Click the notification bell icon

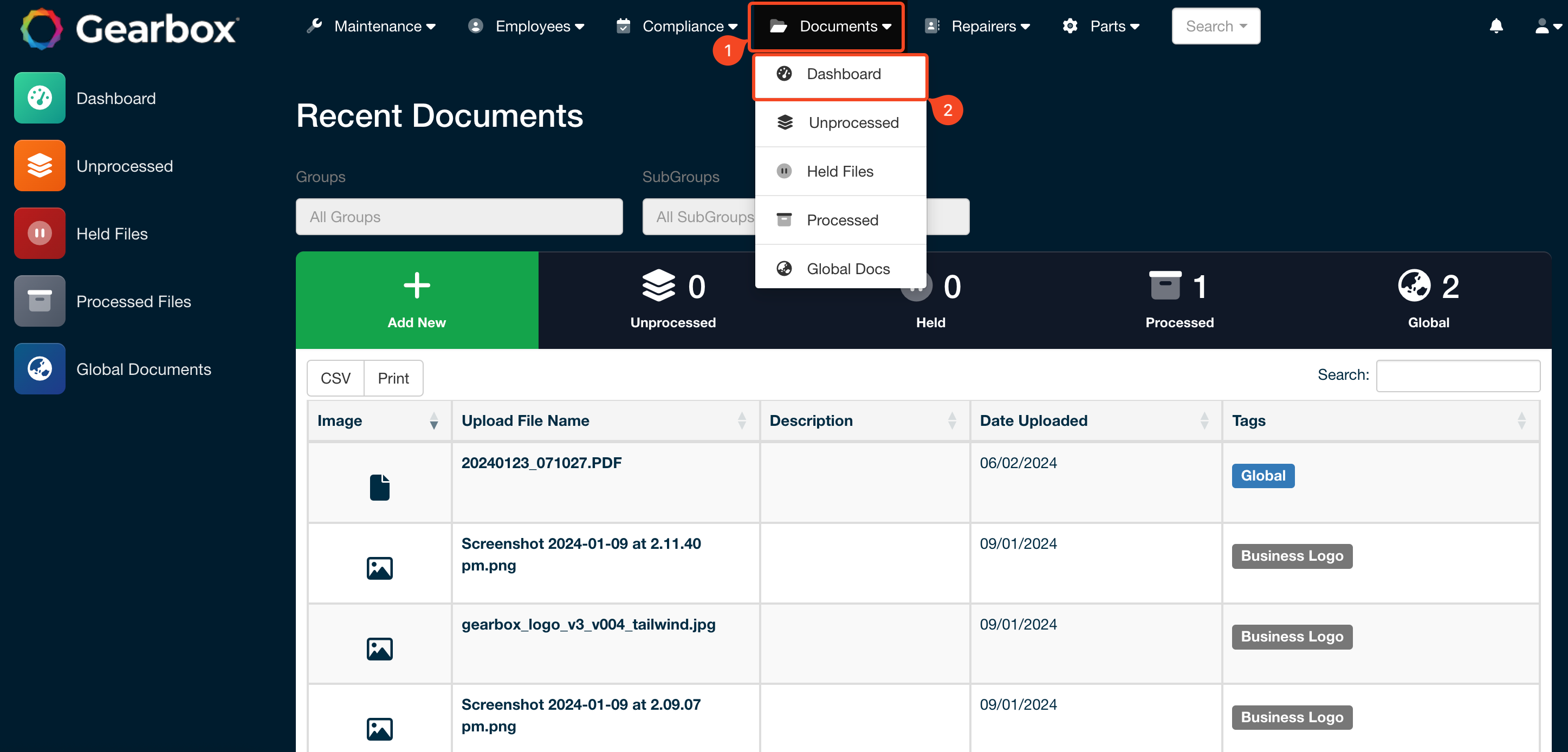1497,25
